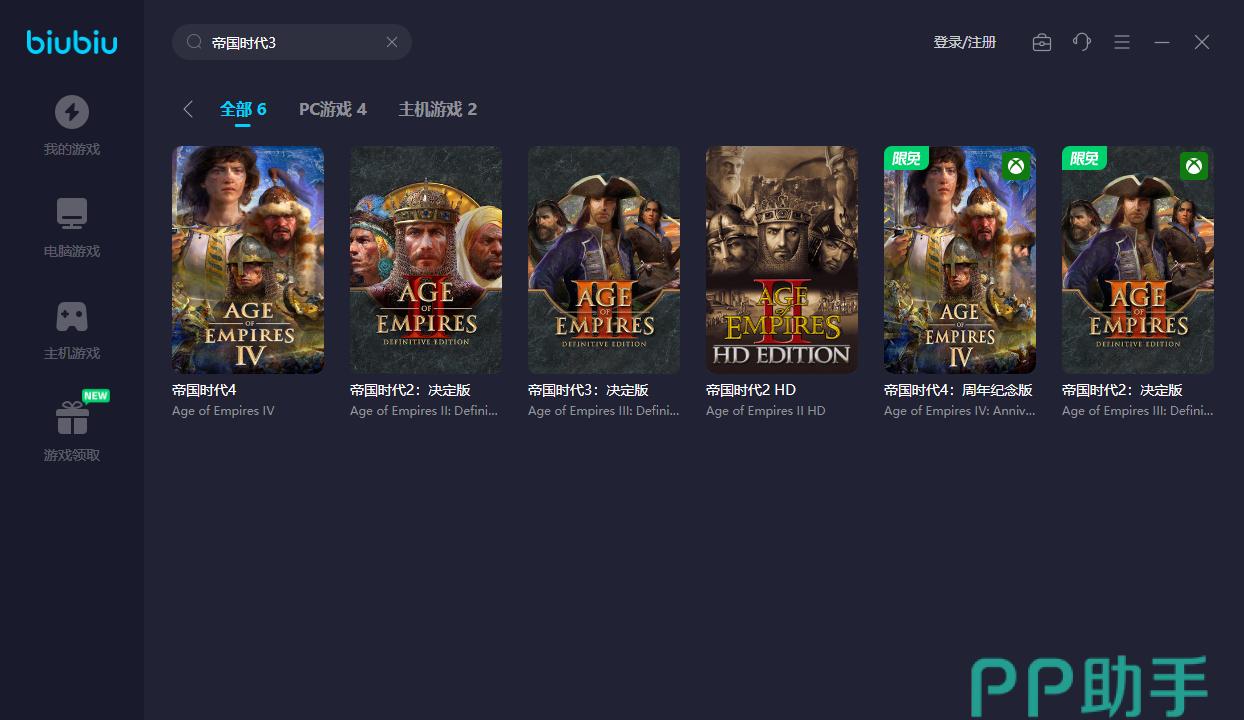
Task: Click the toolbox icon in the top bar
Action: [x=1042, y=42]
